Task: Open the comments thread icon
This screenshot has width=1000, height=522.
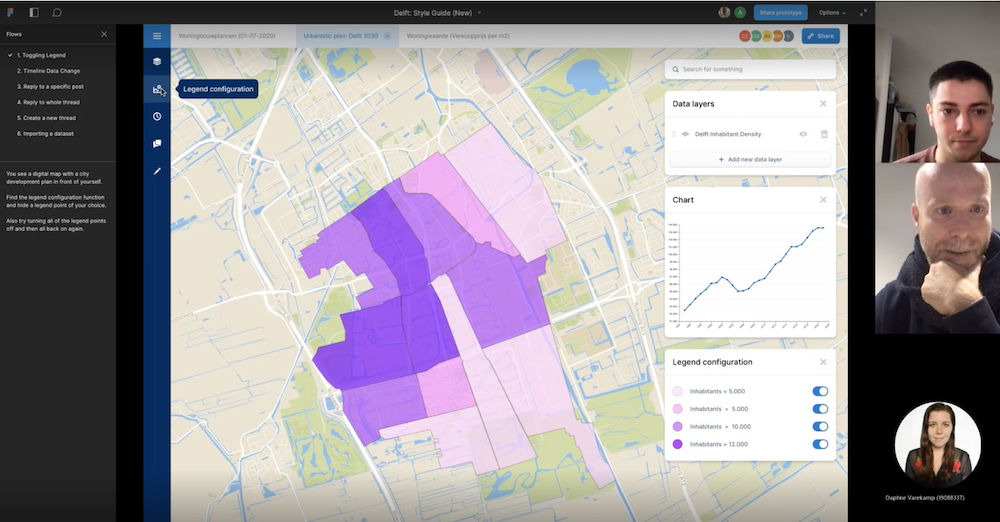Action: click(x=157, y=144)
